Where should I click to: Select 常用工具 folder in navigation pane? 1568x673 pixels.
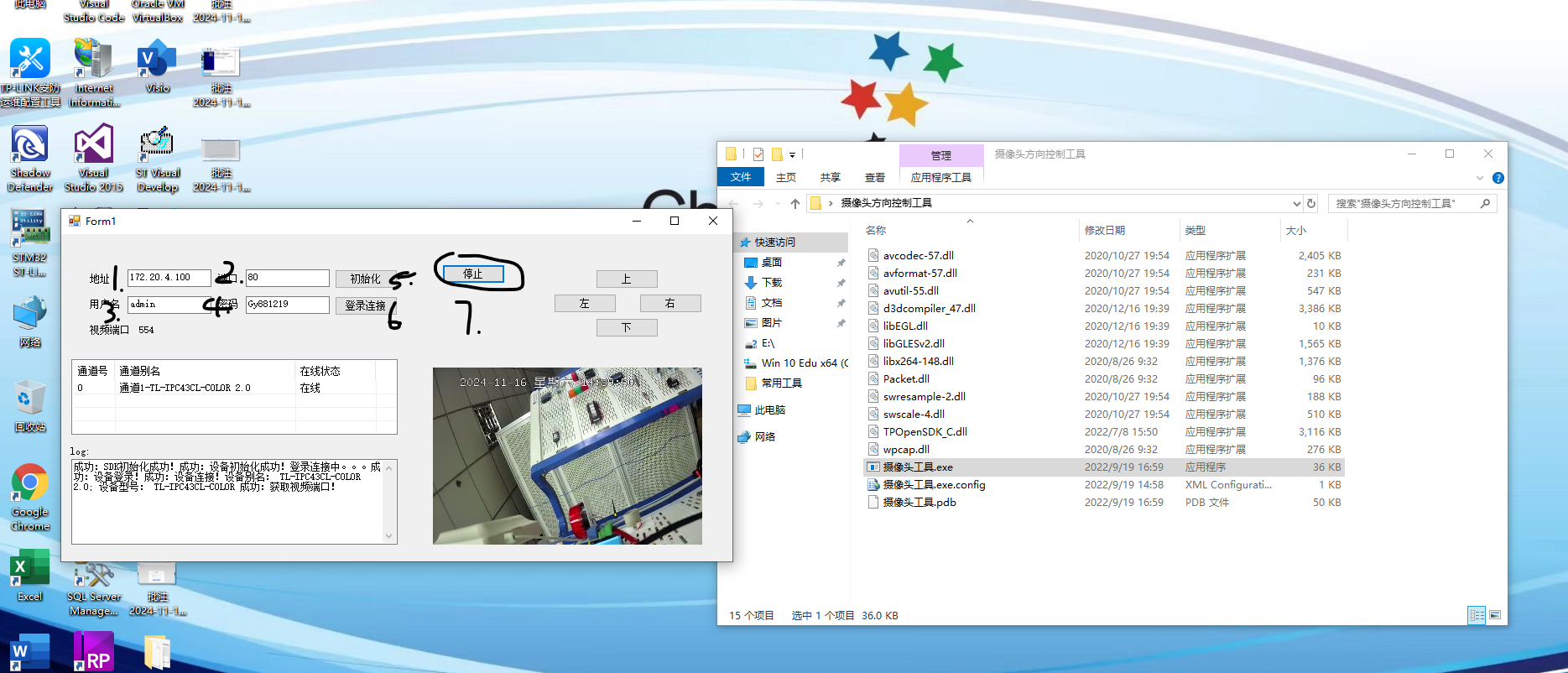point(782,383)
